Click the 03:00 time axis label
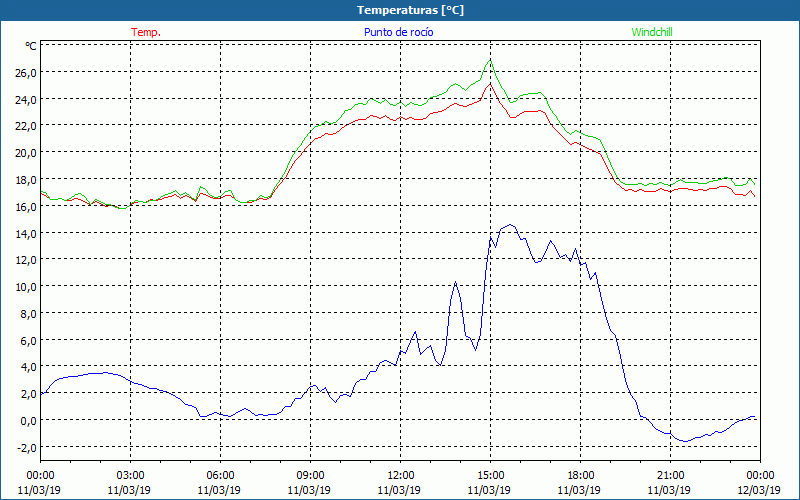The image size is (800, 500). [x=131, y=476]
